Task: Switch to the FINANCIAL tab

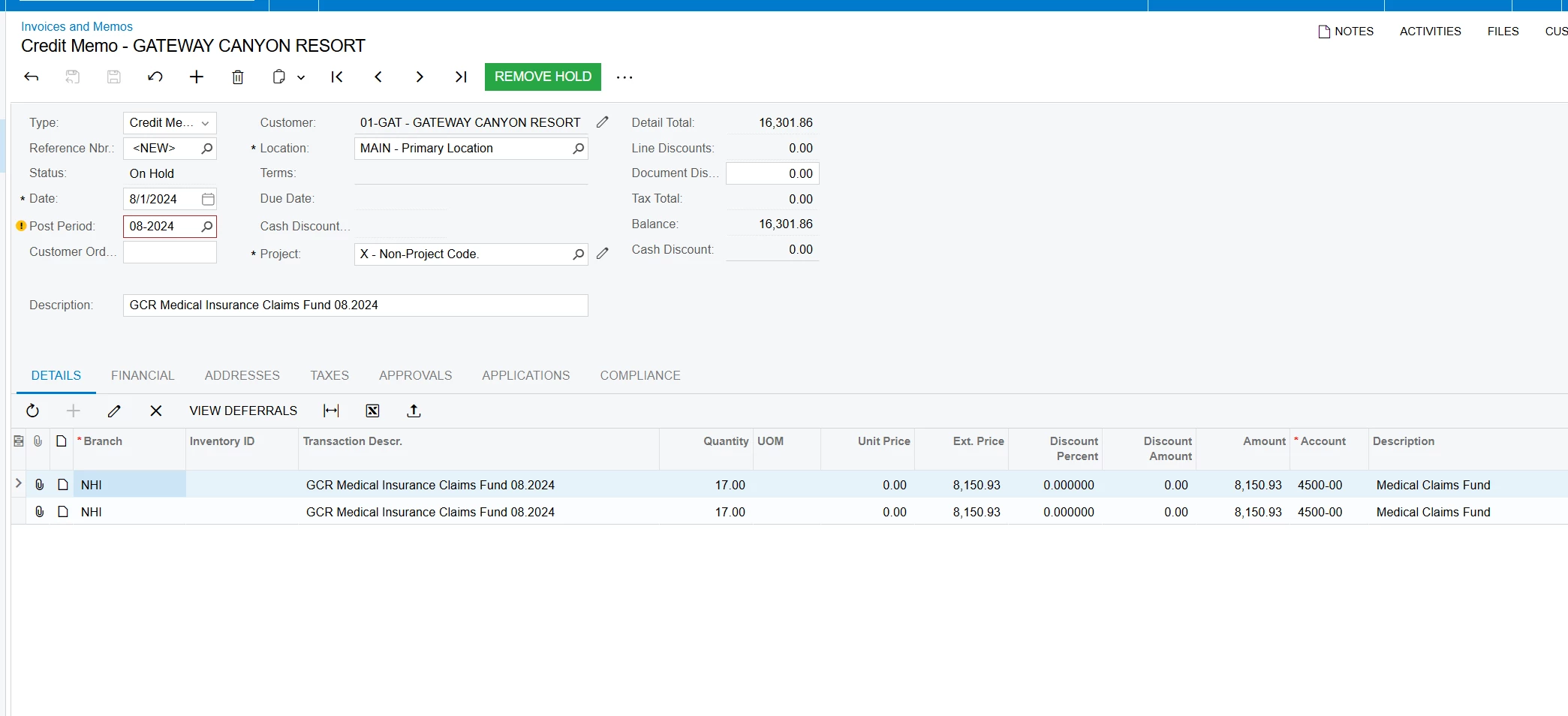Action: click(x=143, y=375)
